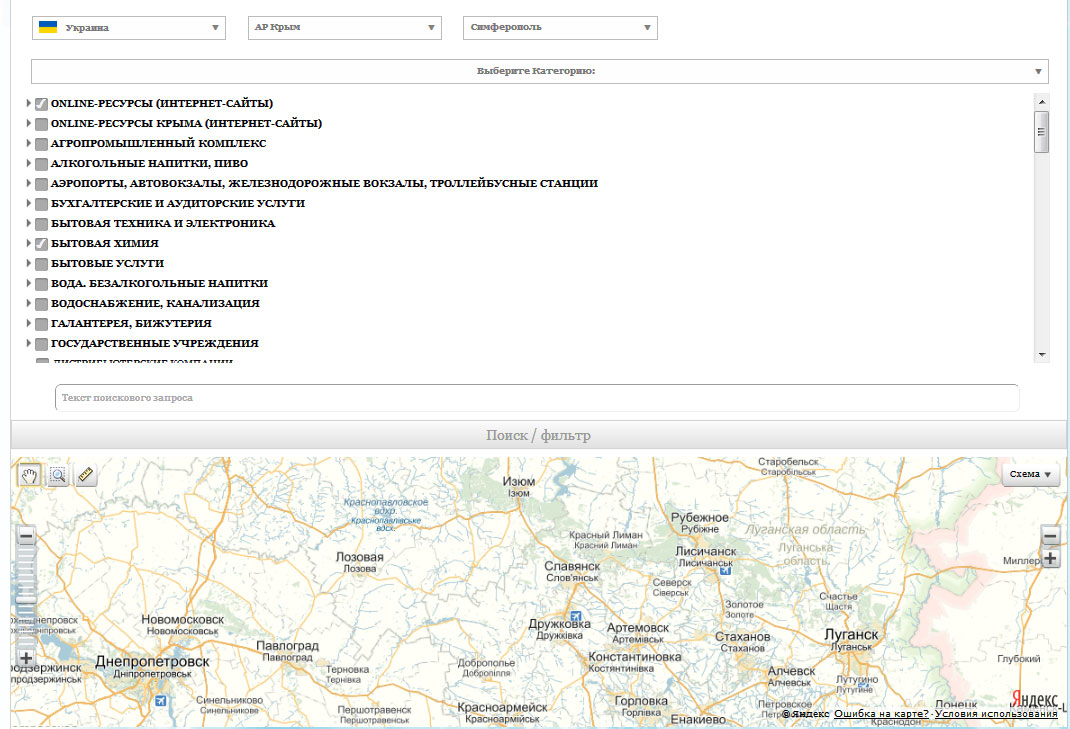
Task: Click the category list scrollbar thumb
Action: pos(1041,132)
